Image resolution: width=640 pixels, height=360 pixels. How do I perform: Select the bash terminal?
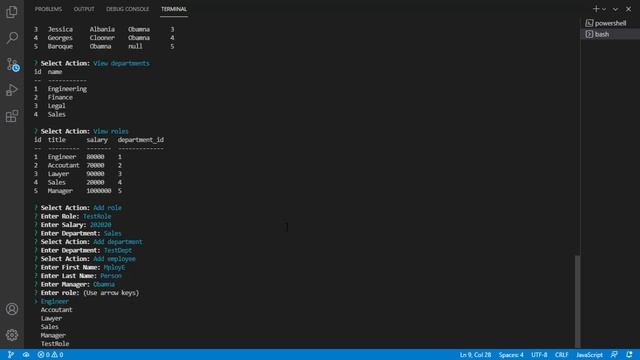610,34
